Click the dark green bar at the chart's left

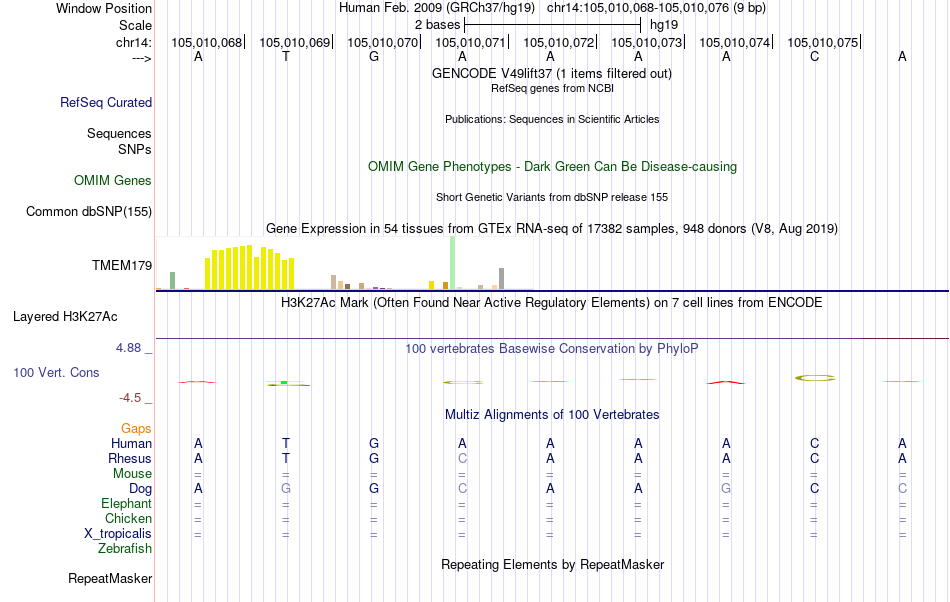(173, 280)
